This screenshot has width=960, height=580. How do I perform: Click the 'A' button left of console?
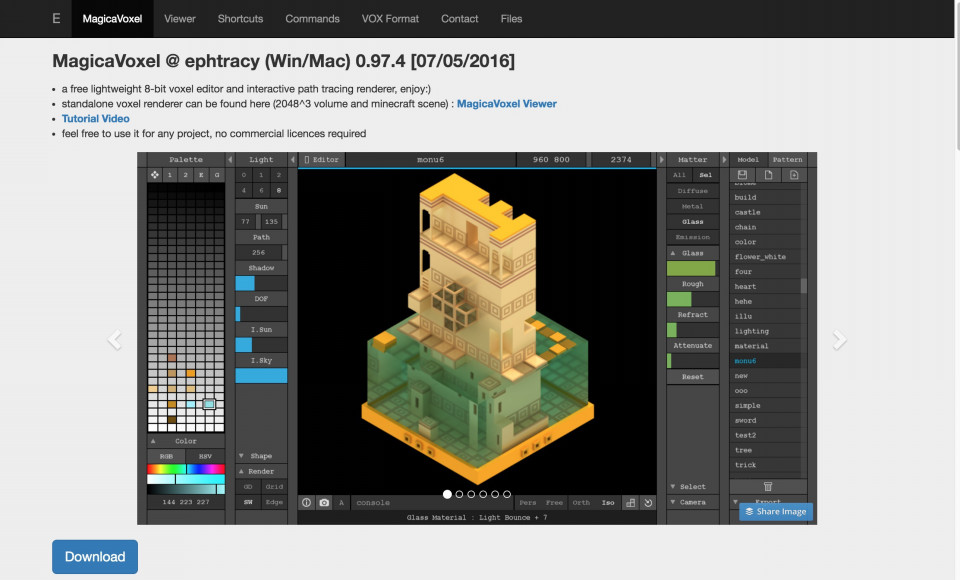click(342, 502)
